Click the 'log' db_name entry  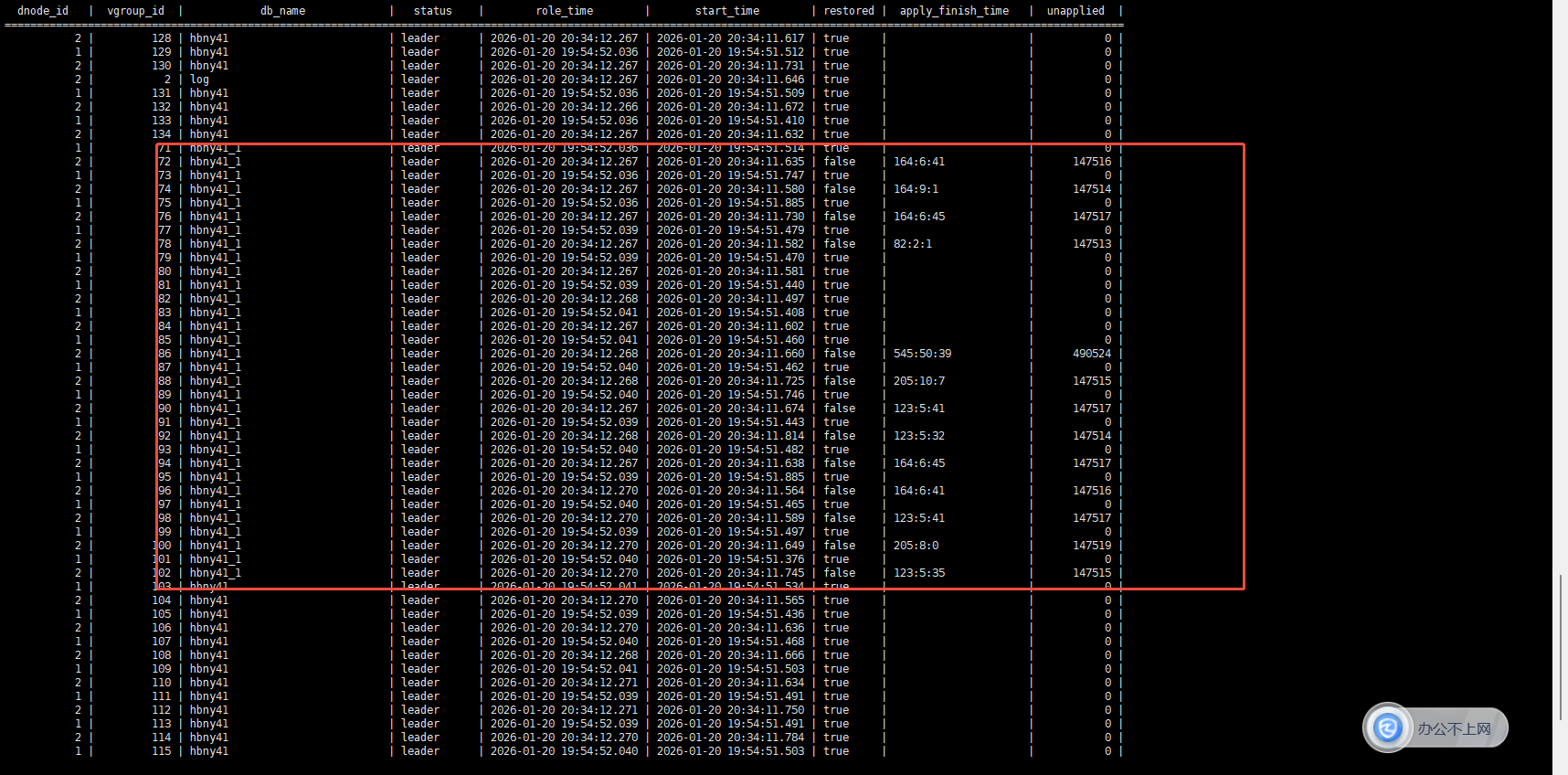[199, 80]
